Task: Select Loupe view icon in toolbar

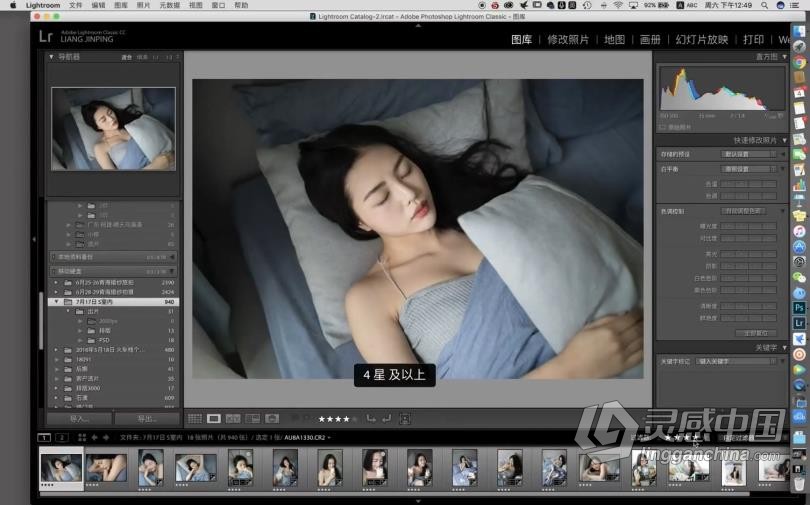Action: pyautogui.click(x=214, y=419)
